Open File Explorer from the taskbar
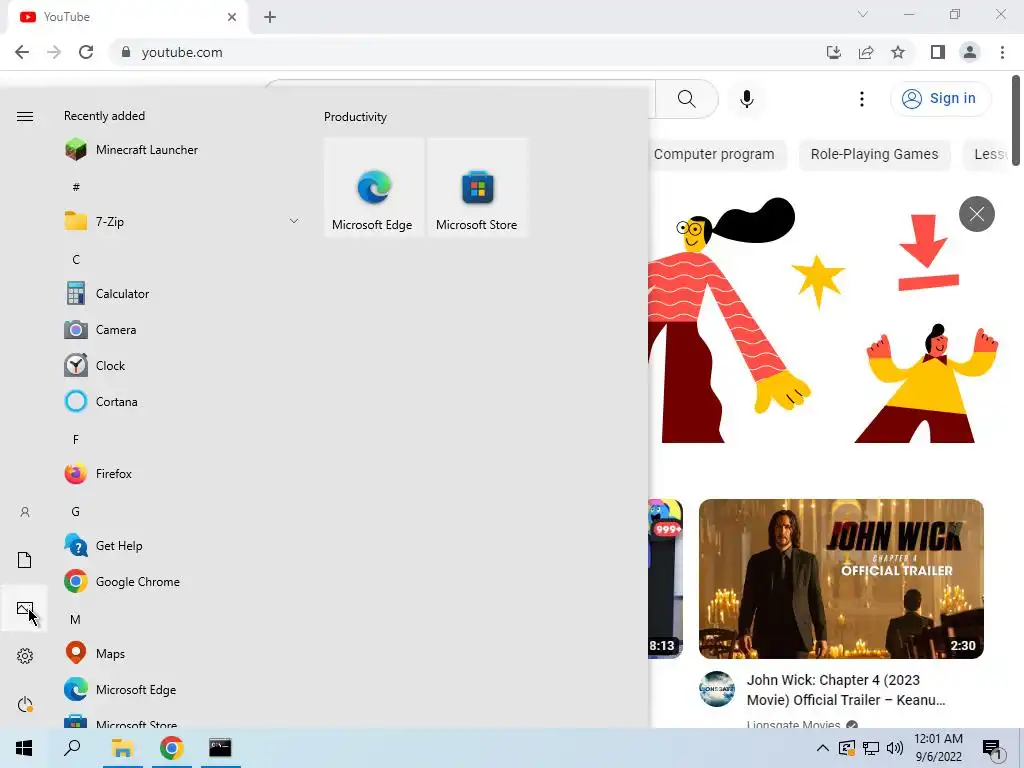This screenshot has height=768, width=1024. 122,748
